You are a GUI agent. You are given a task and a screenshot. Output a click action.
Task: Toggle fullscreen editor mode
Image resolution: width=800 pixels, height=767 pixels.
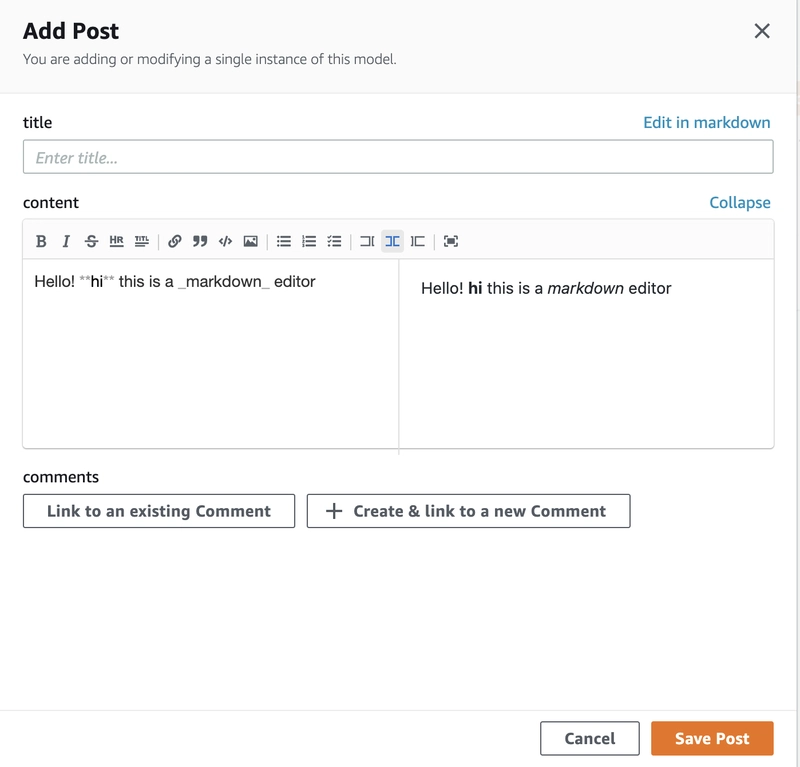tap(451, 241)
